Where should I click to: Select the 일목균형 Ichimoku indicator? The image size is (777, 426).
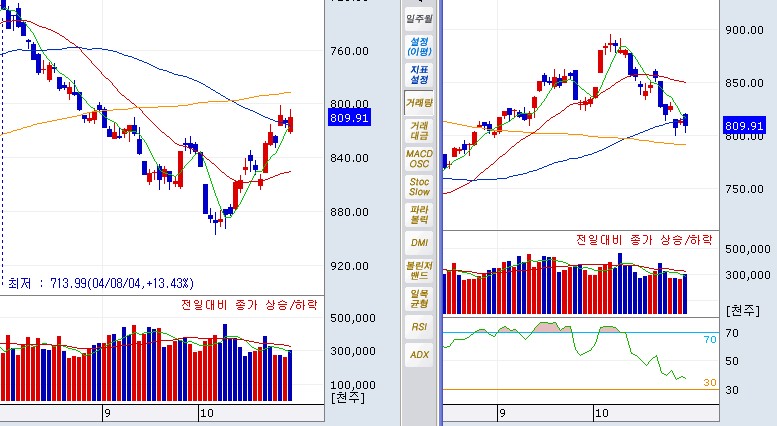click(419, 298)
